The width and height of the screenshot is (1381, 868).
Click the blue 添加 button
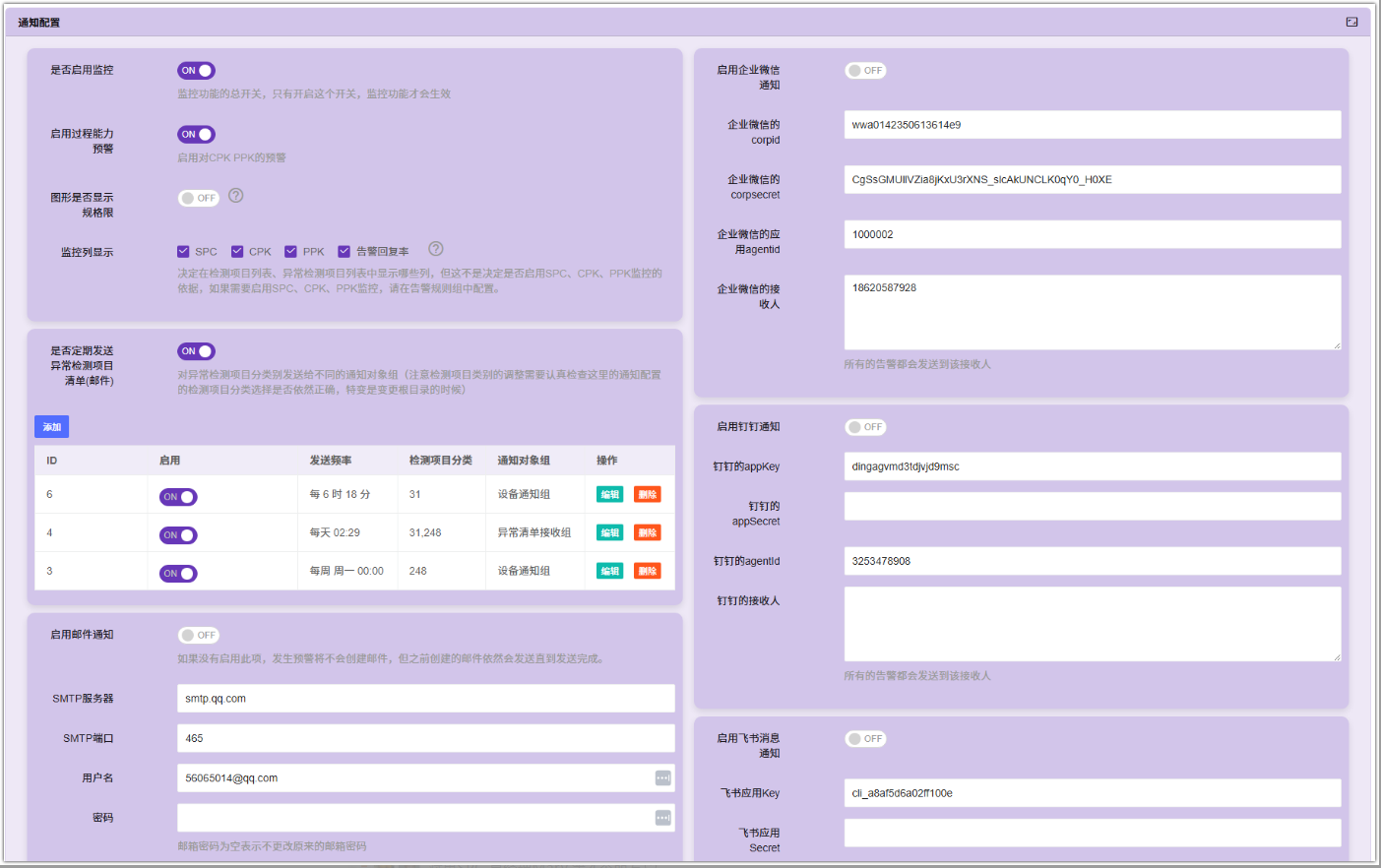pos(52,427)
